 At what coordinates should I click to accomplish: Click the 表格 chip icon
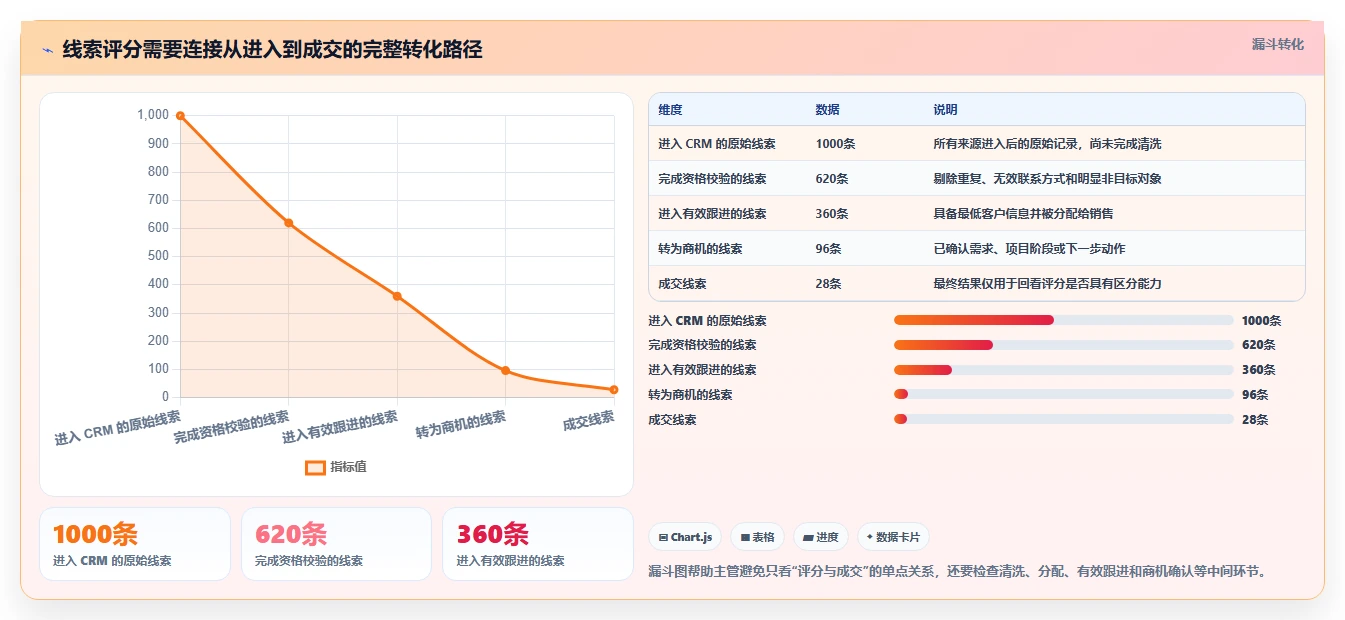click(x=745, y=537)
